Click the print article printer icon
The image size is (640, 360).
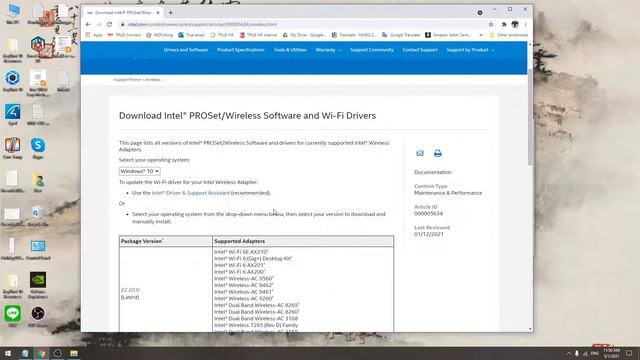pos(438,153)
